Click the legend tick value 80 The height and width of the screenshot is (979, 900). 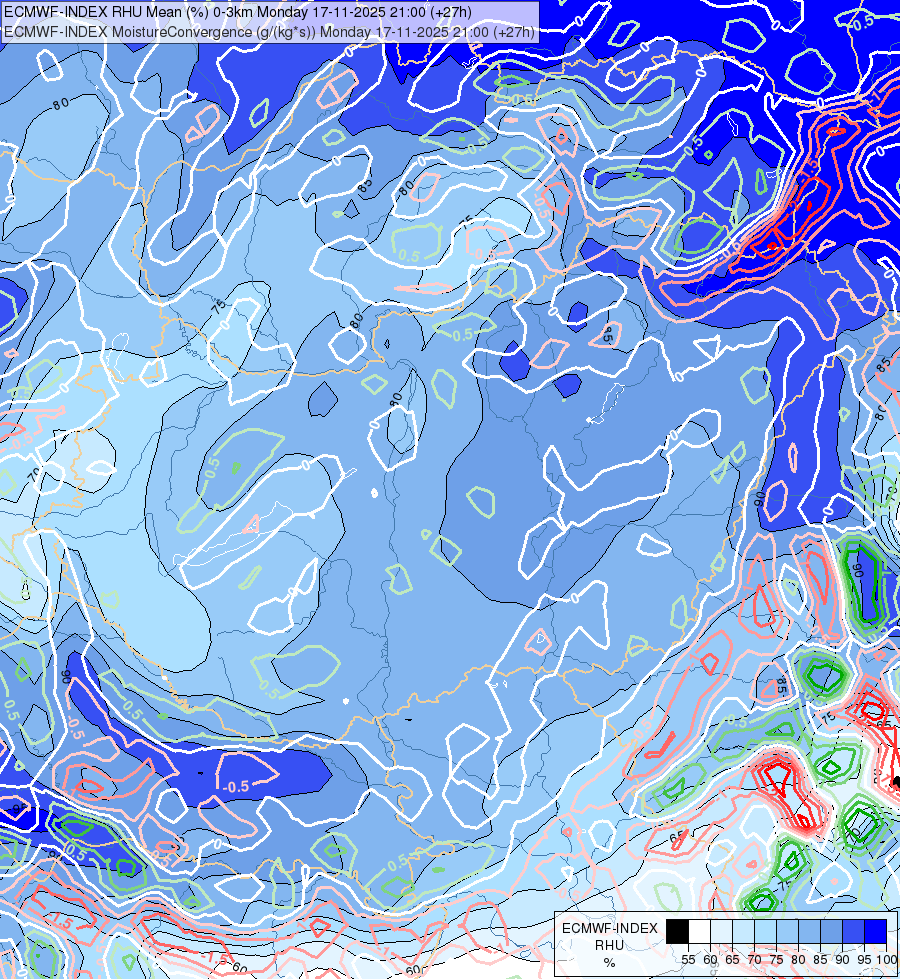[x=798, y=960]
